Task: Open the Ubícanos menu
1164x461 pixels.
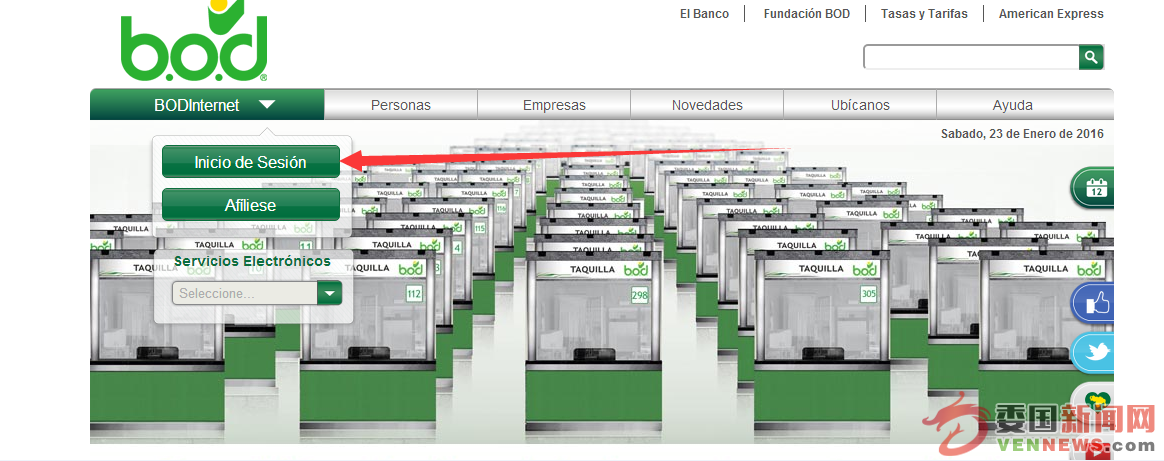Action: 860,105
